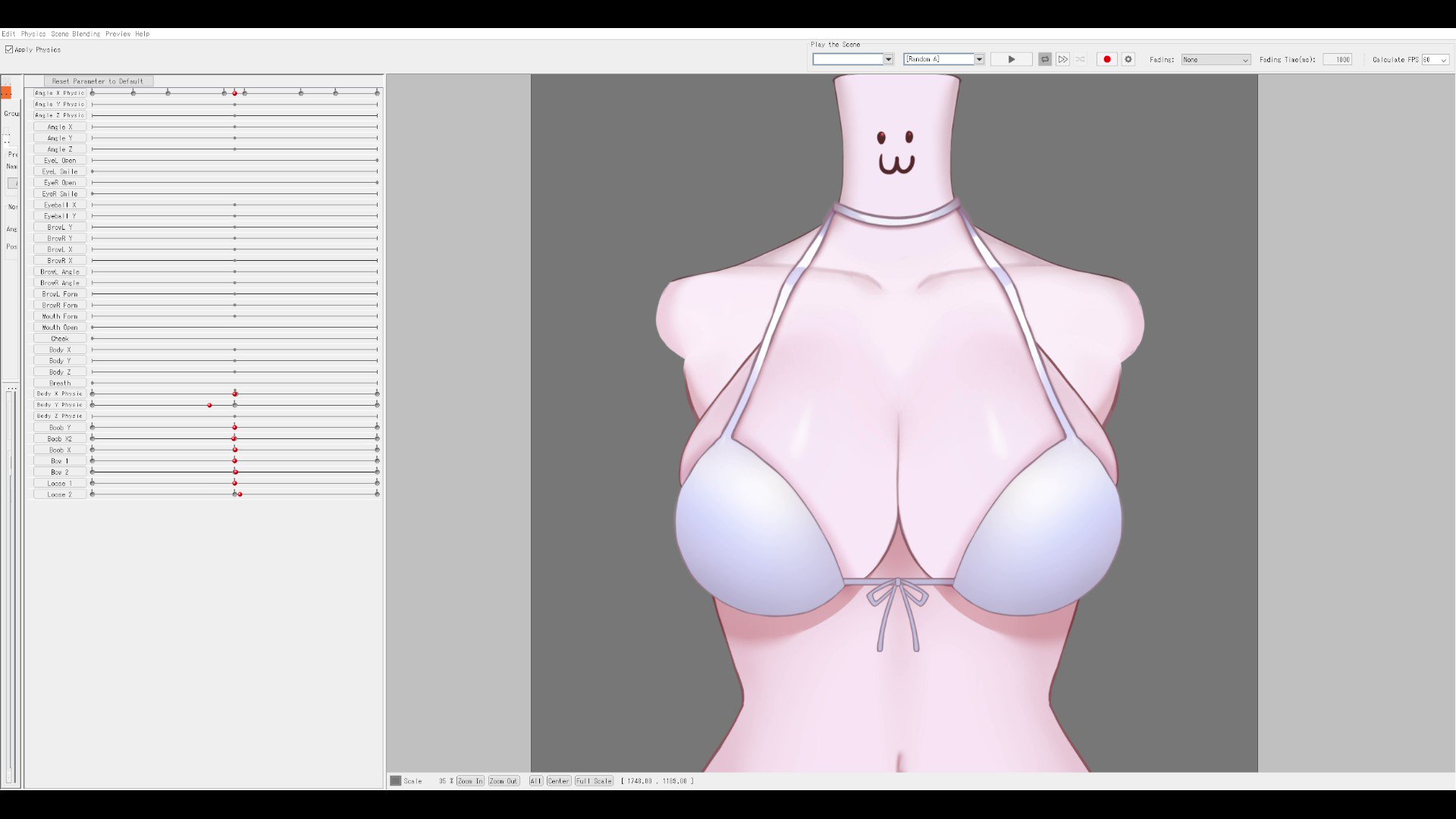Toggle the loop playback icon

(1045, 59)
